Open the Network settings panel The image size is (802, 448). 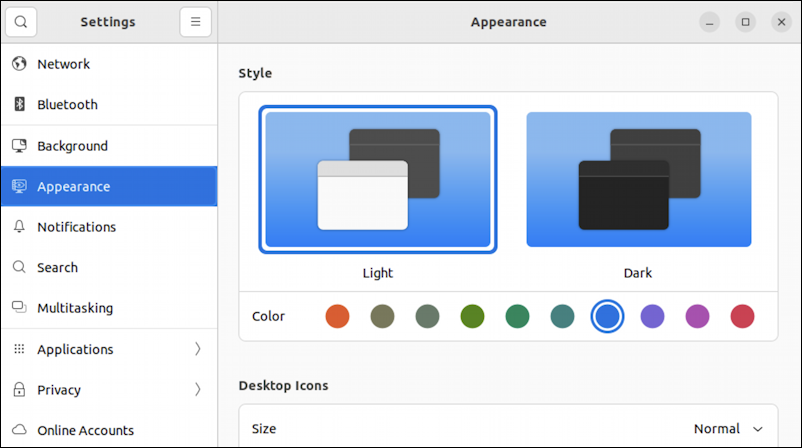tap(109, 64)
